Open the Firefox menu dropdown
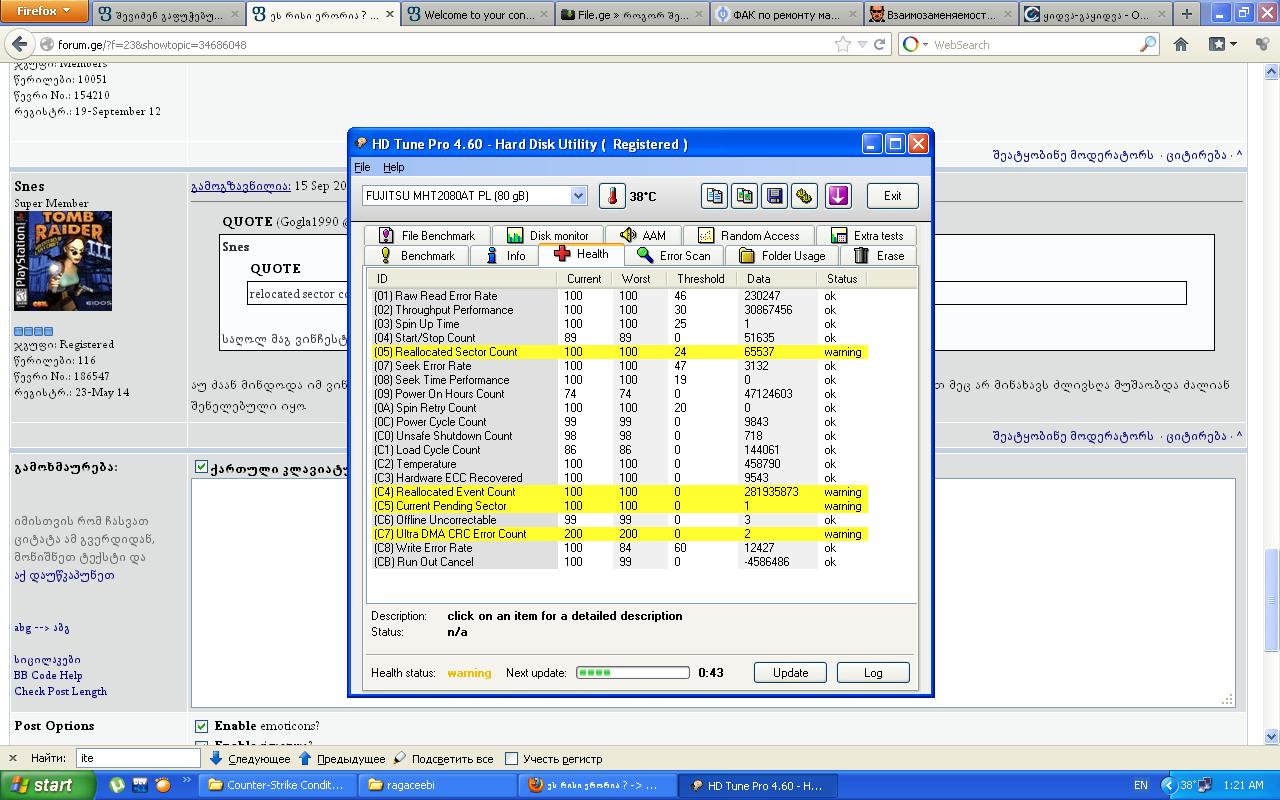The image size is (1280, 800). point(44,12)
